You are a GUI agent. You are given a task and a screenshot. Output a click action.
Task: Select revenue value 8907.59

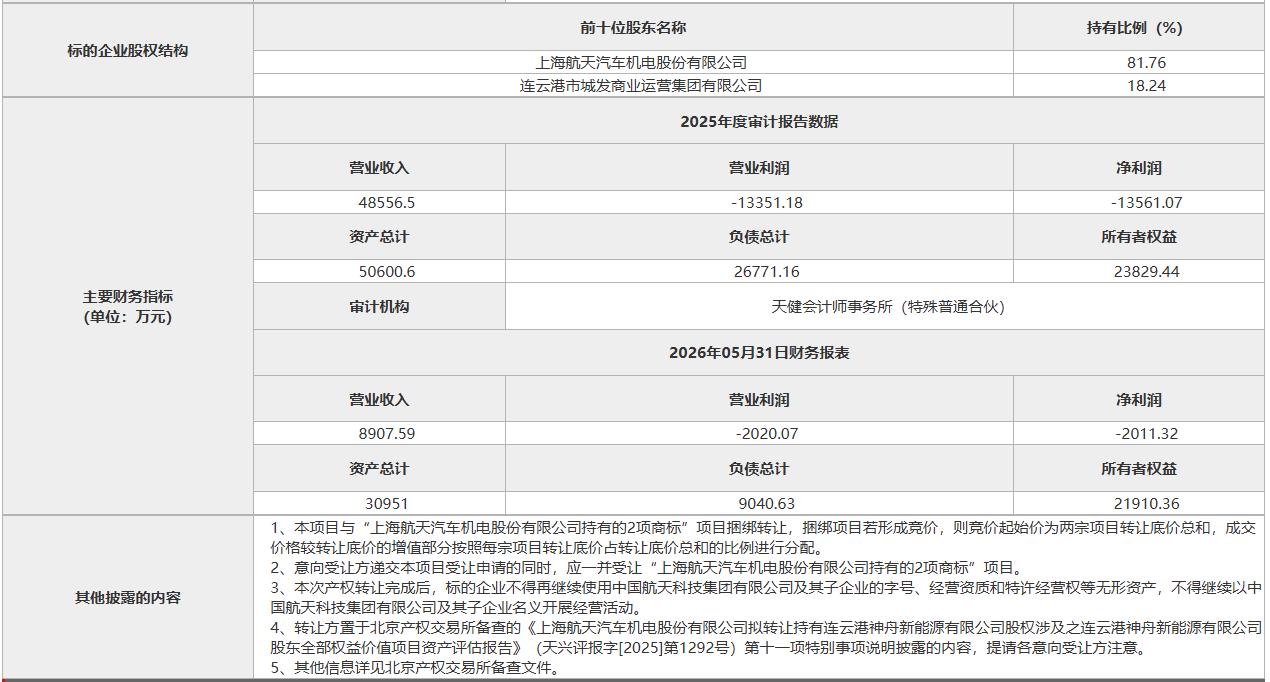[386, 434]
